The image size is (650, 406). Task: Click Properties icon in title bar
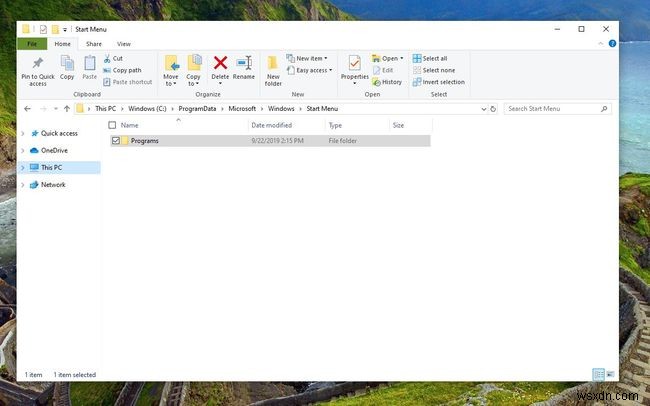point(43,29)
